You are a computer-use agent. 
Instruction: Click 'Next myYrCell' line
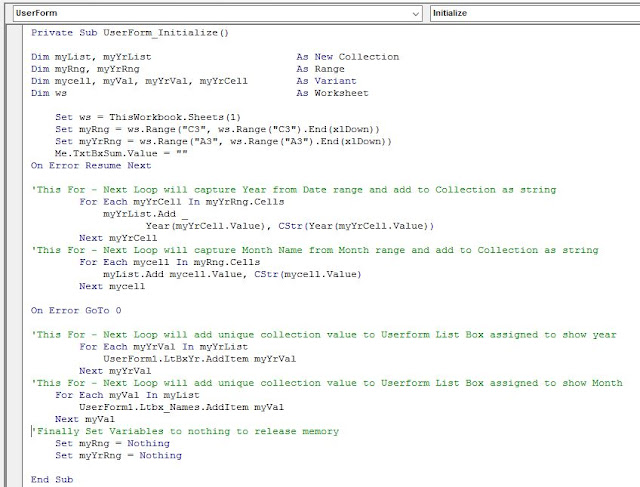coord(118,238)
